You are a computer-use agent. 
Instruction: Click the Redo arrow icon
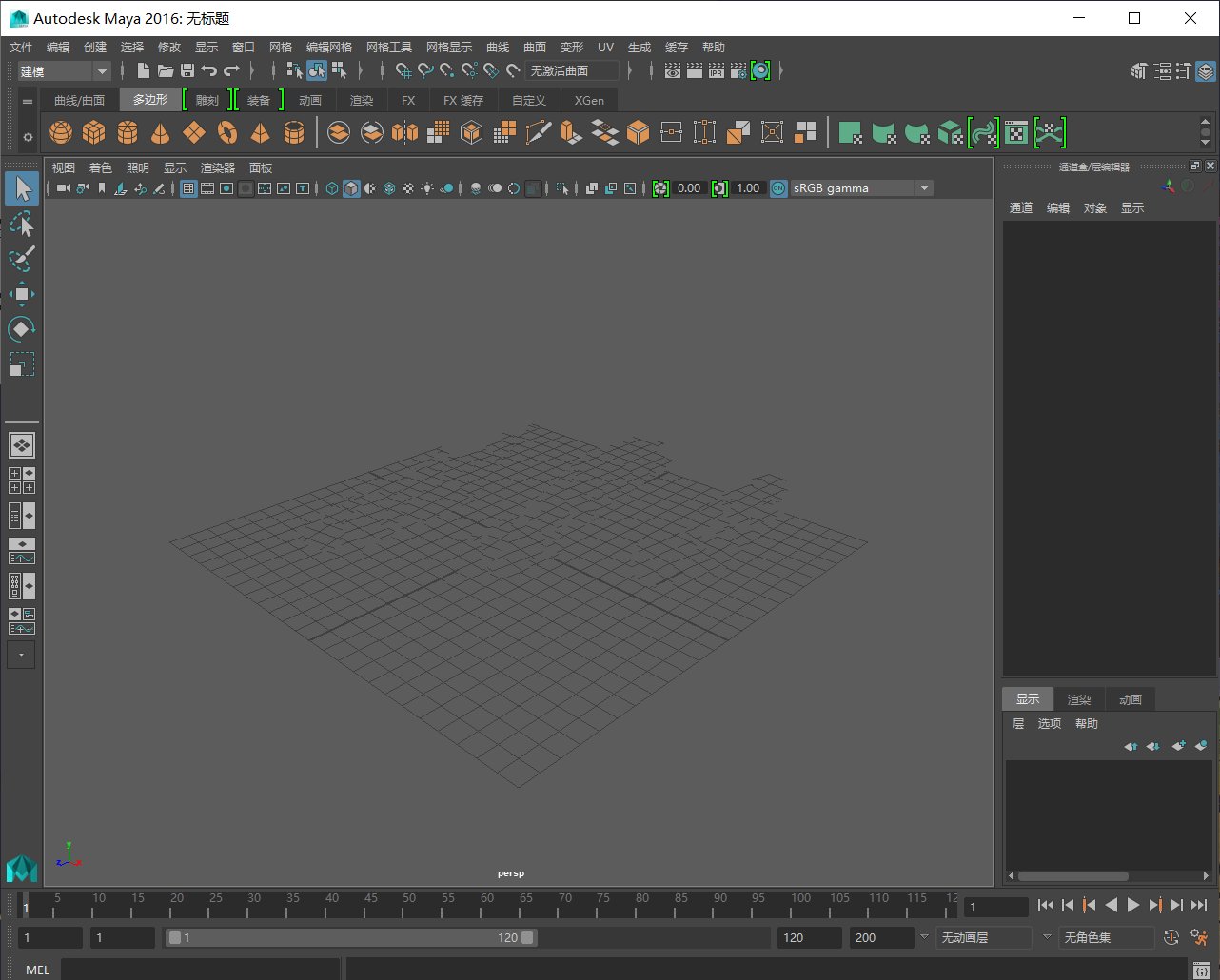pyautogui.click(x=231, y=70)
